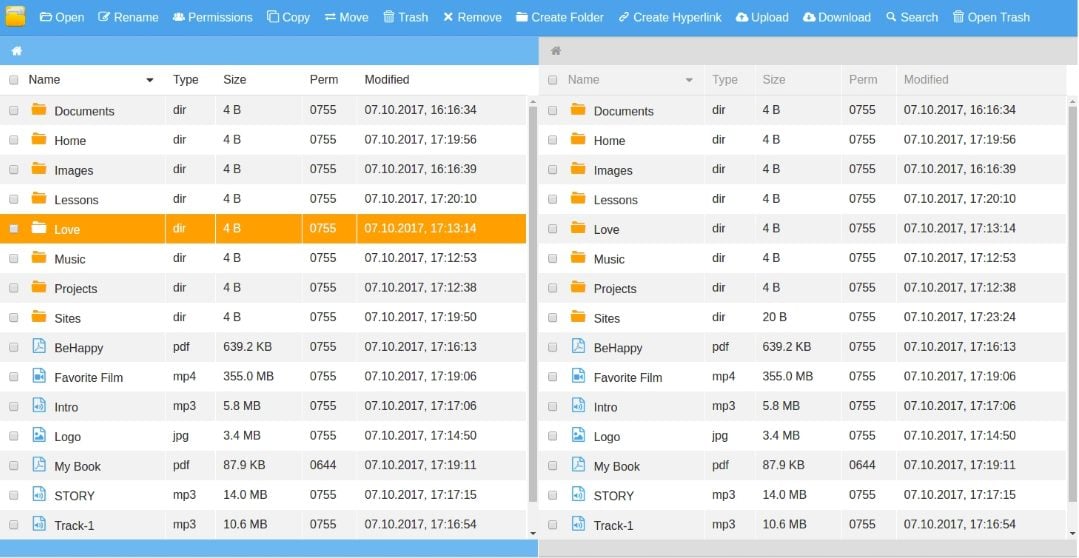Click the Name sort arrow in left panel header
This screenshot has width=1079, height=558.
pyautogui.click(x=150, y=81)
